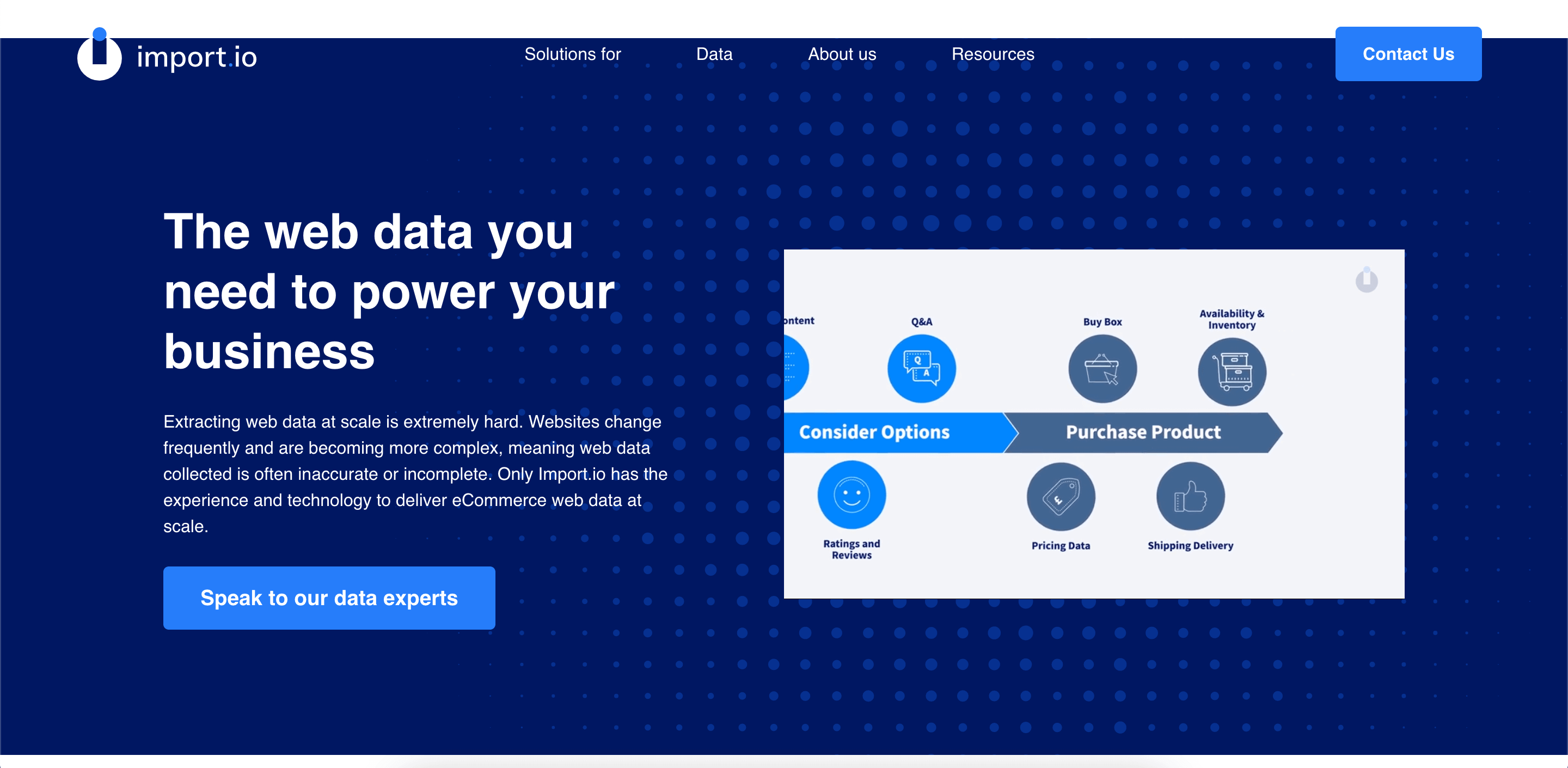The width and height of the screenshot is (1568, 768).
Task: Expand the Resources navigation dropdown
Action: (x=992, y=55)
